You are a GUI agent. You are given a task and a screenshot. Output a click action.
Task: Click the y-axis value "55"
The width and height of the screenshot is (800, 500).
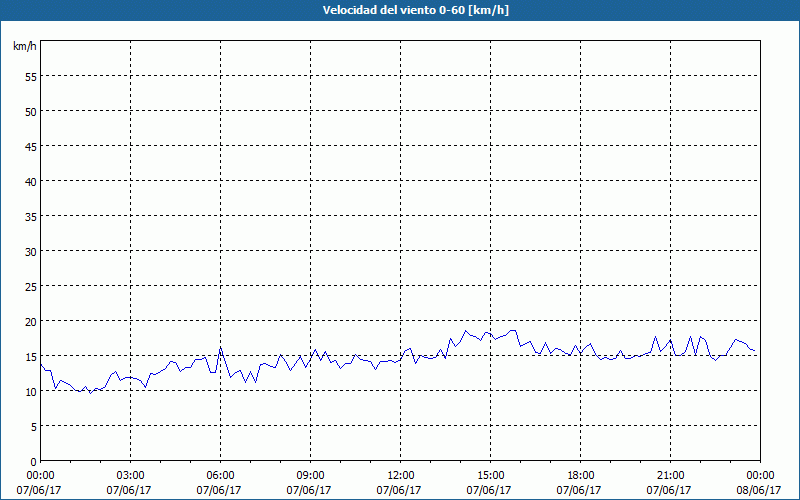click(x=31, y=77)
